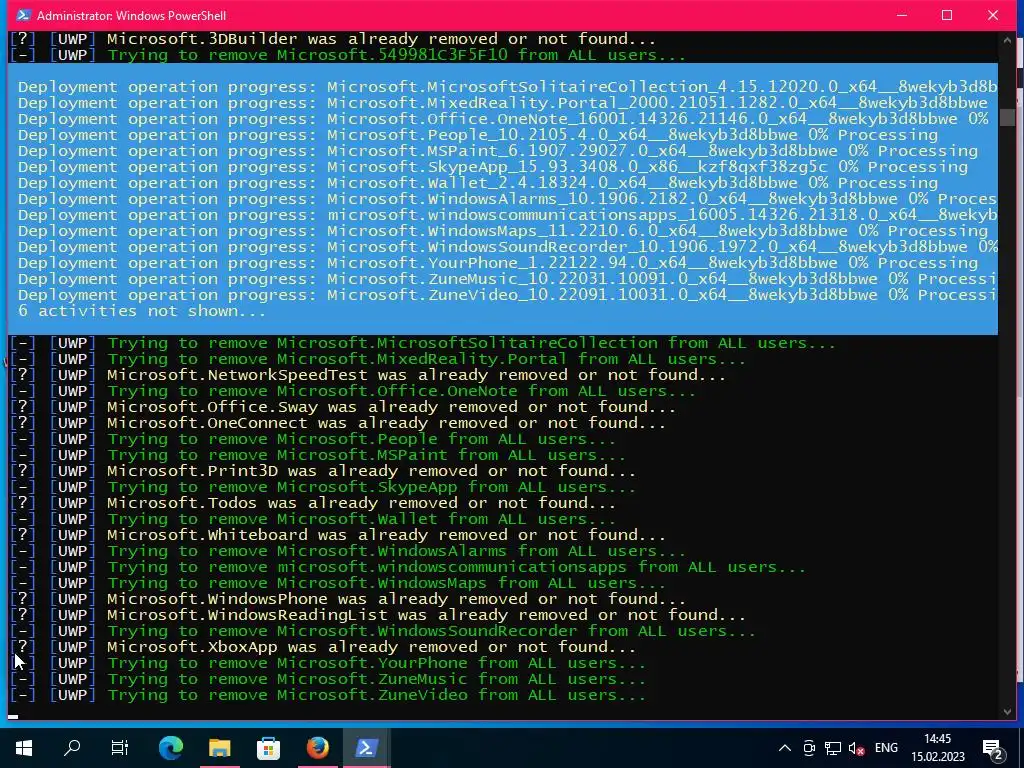Click 'Microsoft.WindowsPhone was already removed' line
The height and width of the screenshot is (768, 1024).
(347, 599)
